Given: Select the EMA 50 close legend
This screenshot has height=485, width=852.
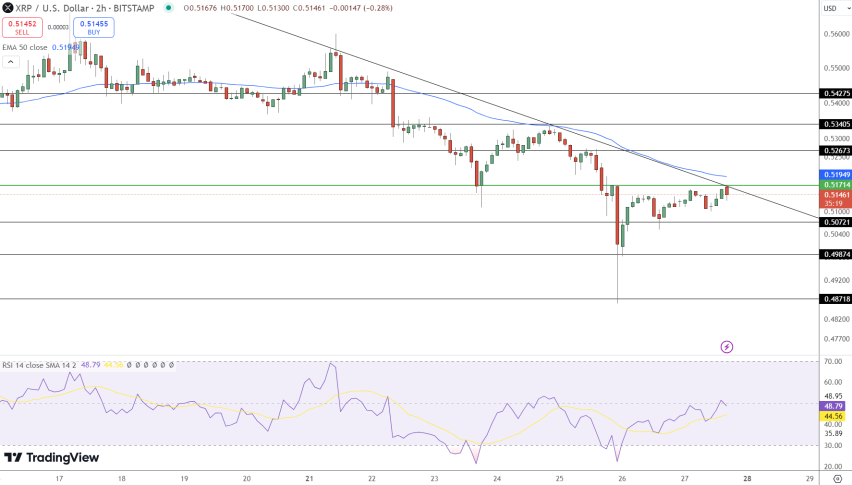Looking at the screenshot, I should (x=24, y=47).
